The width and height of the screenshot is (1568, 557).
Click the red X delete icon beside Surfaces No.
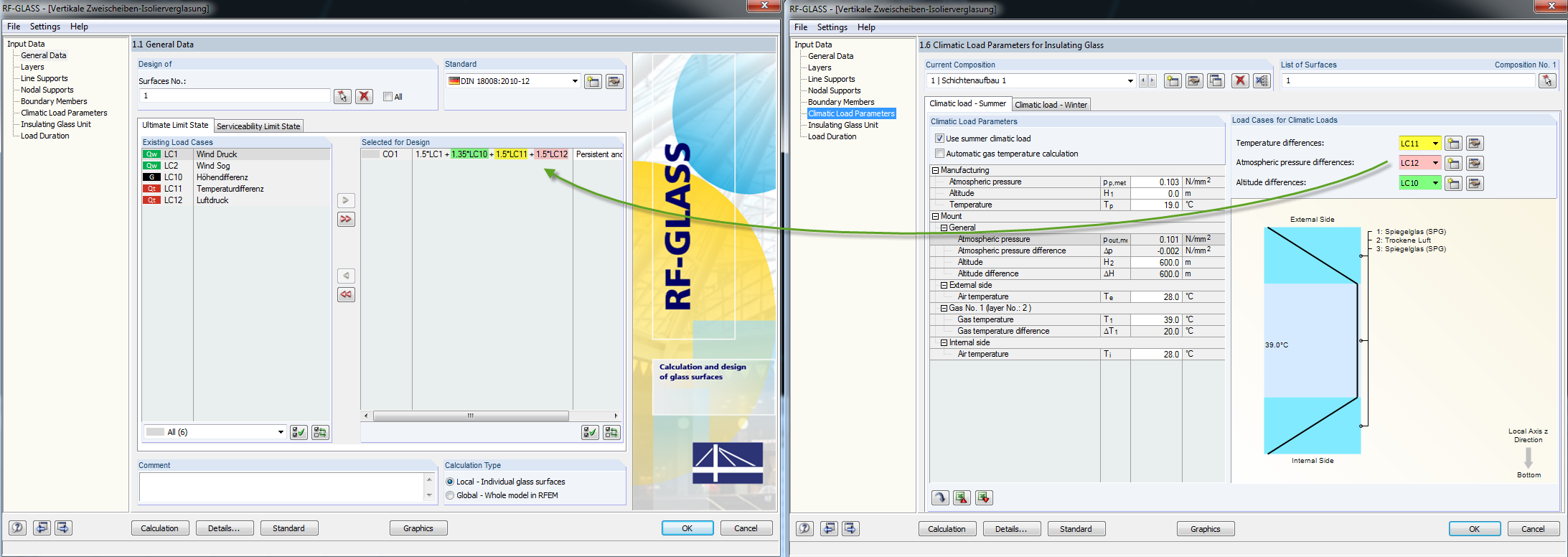point(365,96)
